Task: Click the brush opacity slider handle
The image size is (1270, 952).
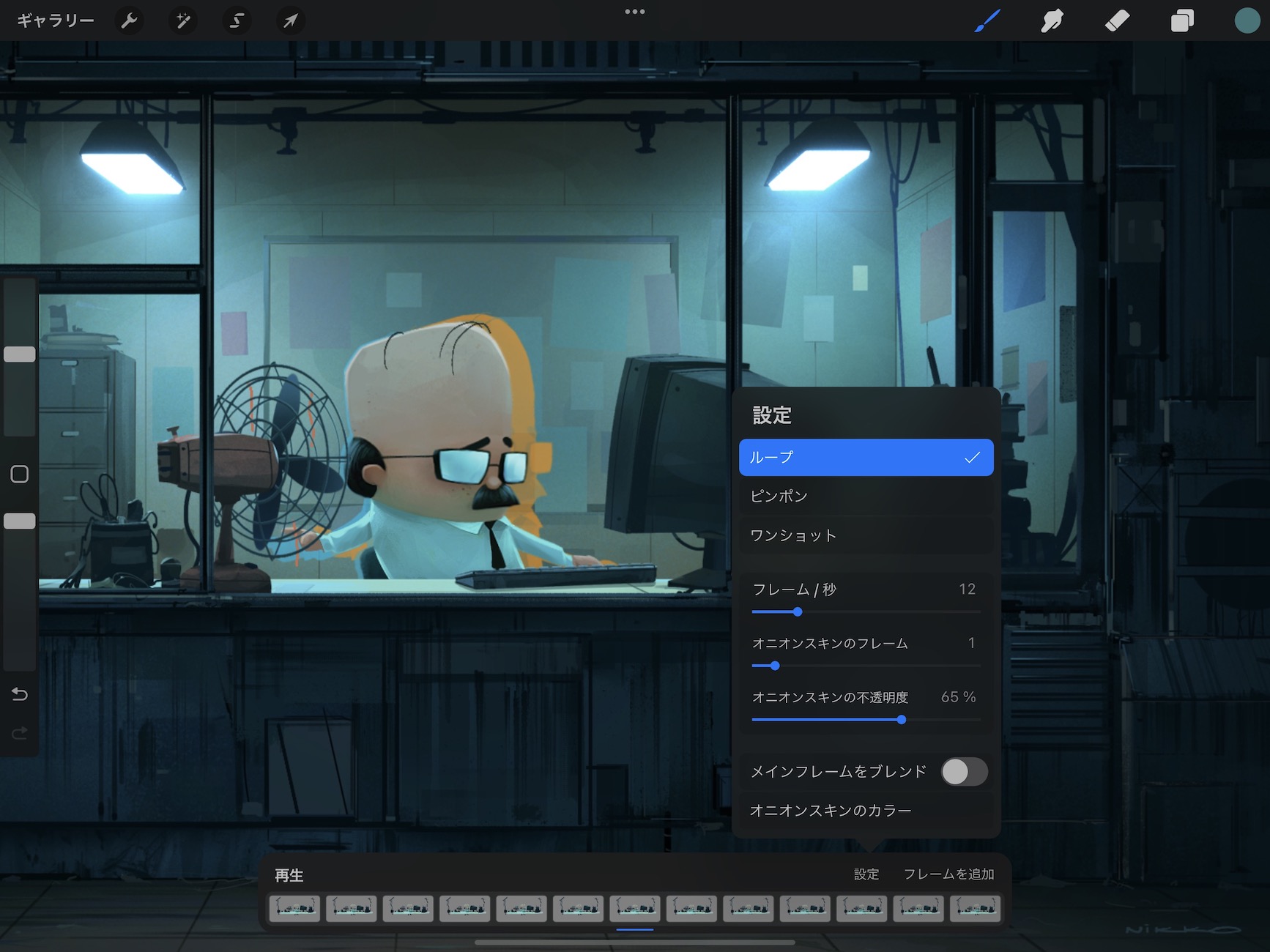Action: [x=20, y=521]
